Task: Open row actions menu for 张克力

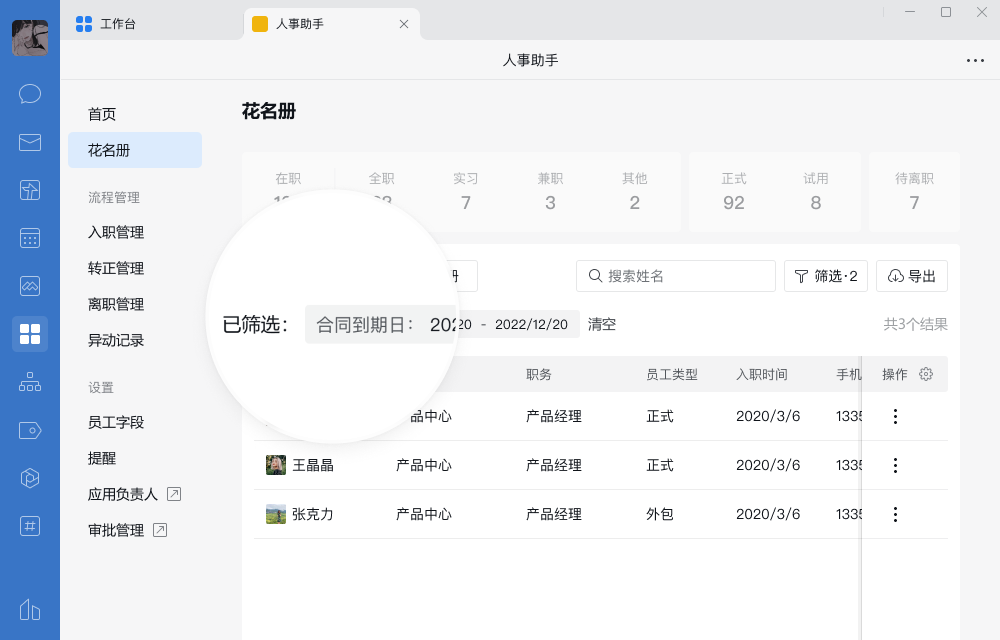Action: pos(895,514)
